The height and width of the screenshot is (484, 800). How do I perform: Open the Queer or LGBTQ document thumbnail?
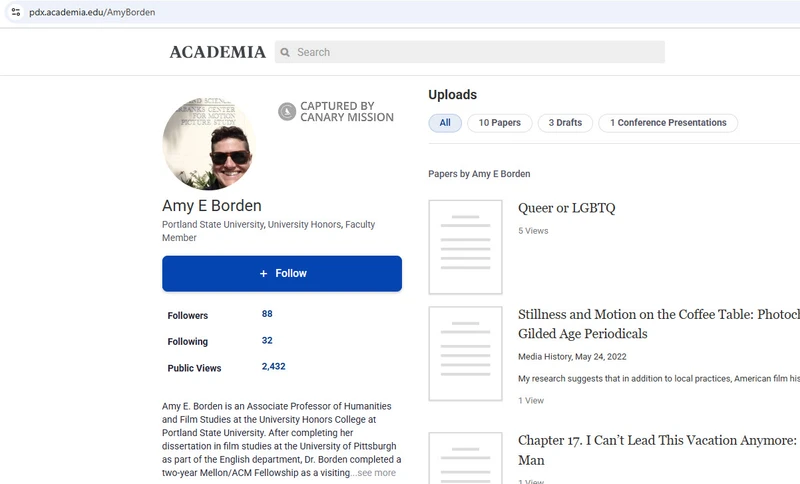click(465, 247)
